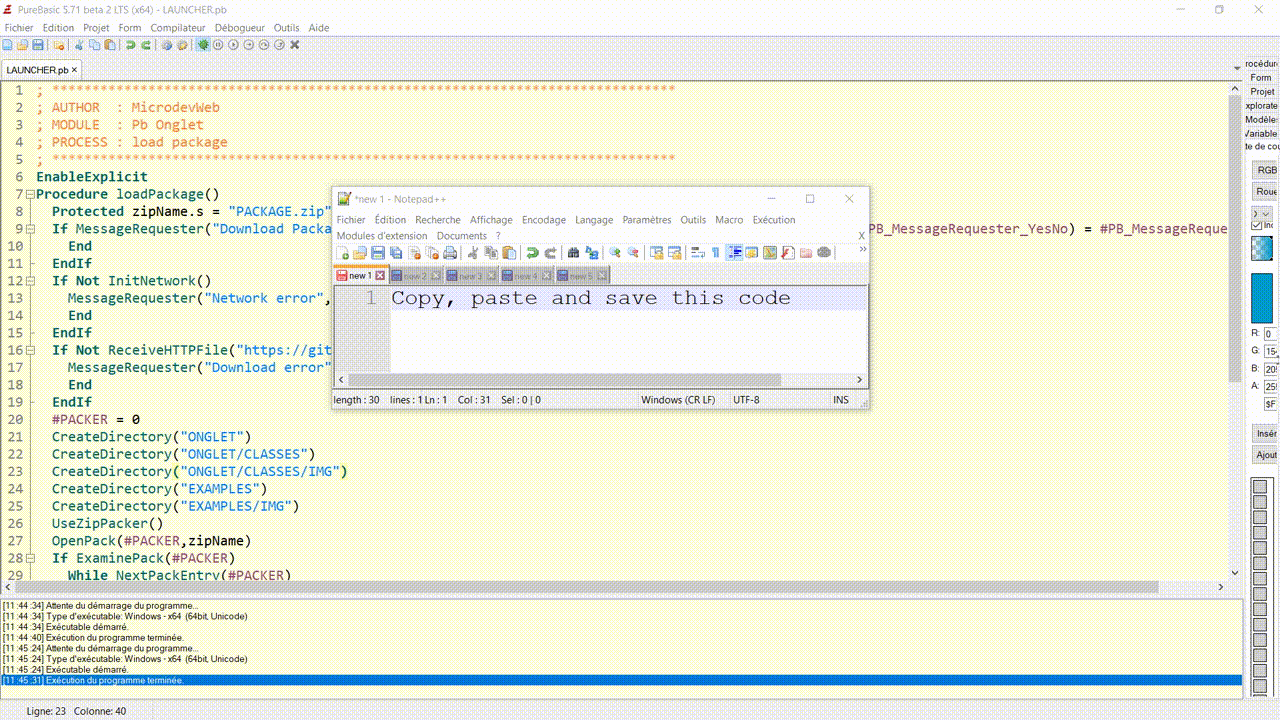Click the checkered transparency color preview
The image size is (1280, 720).
(1263, 248)
